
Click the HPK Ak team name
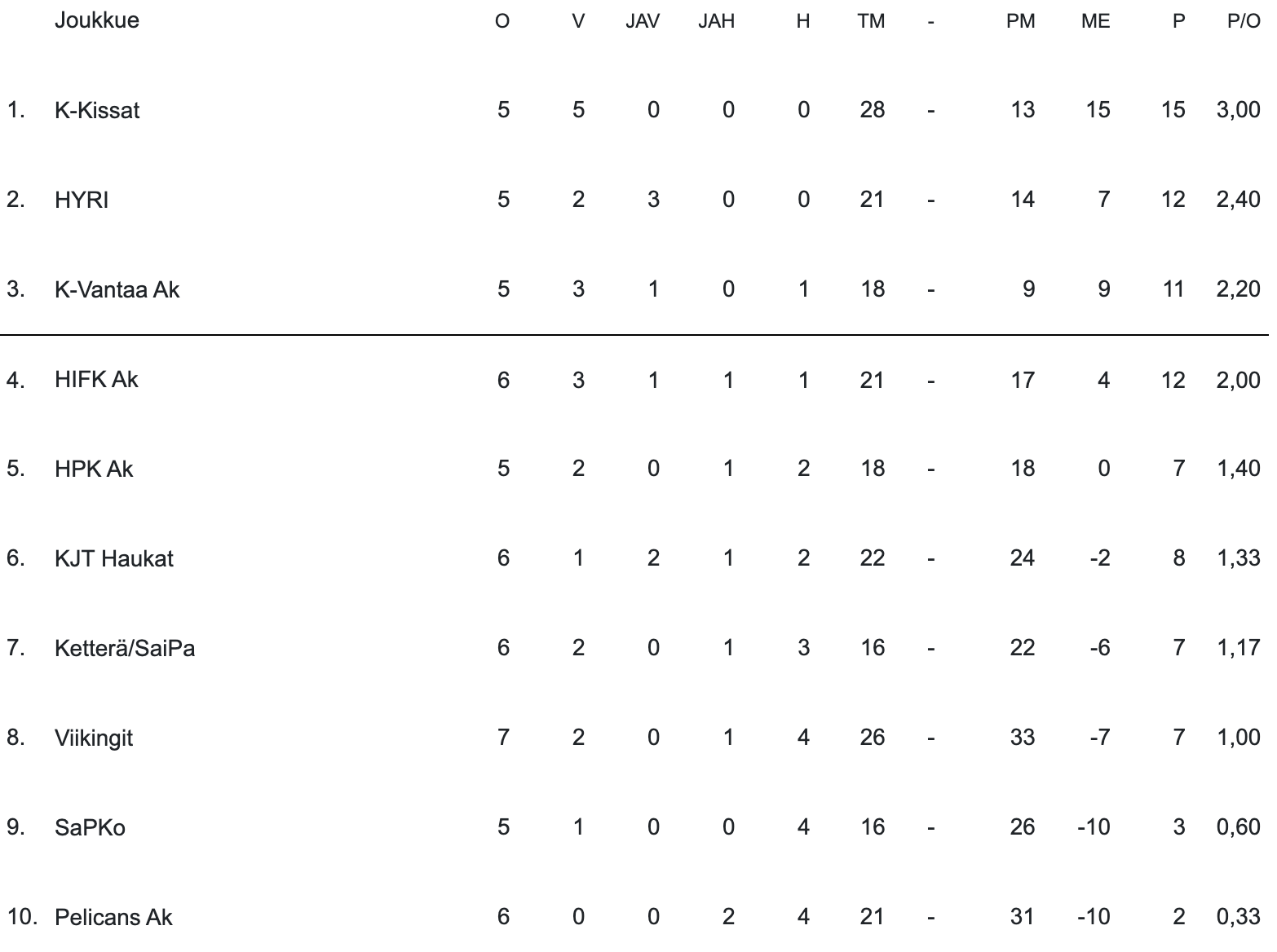[x=94, y=469]
